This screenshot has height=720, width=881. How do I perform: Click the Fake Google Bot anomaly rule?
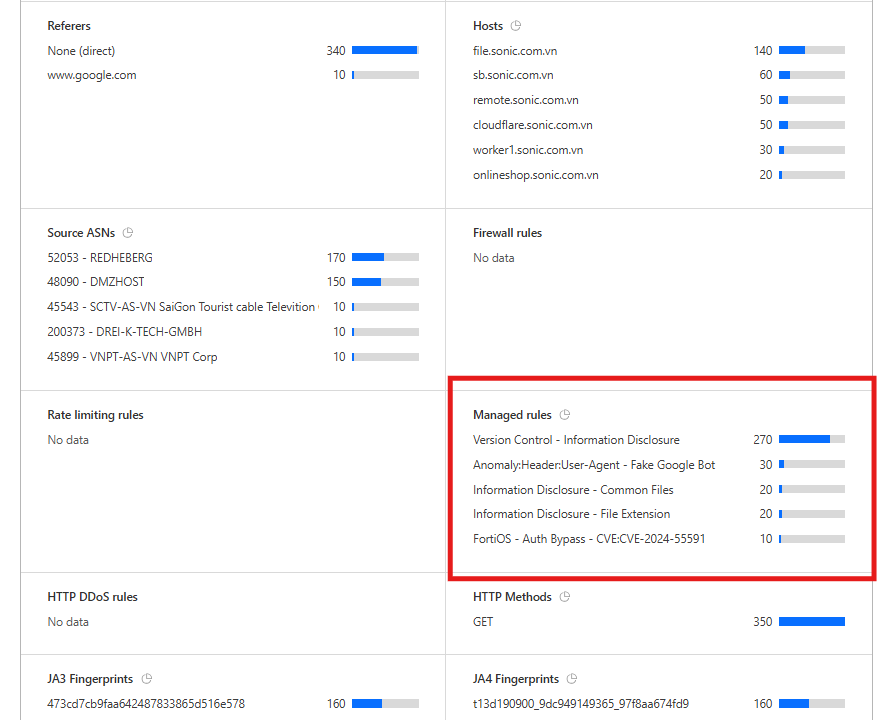[x=594, y=465]
